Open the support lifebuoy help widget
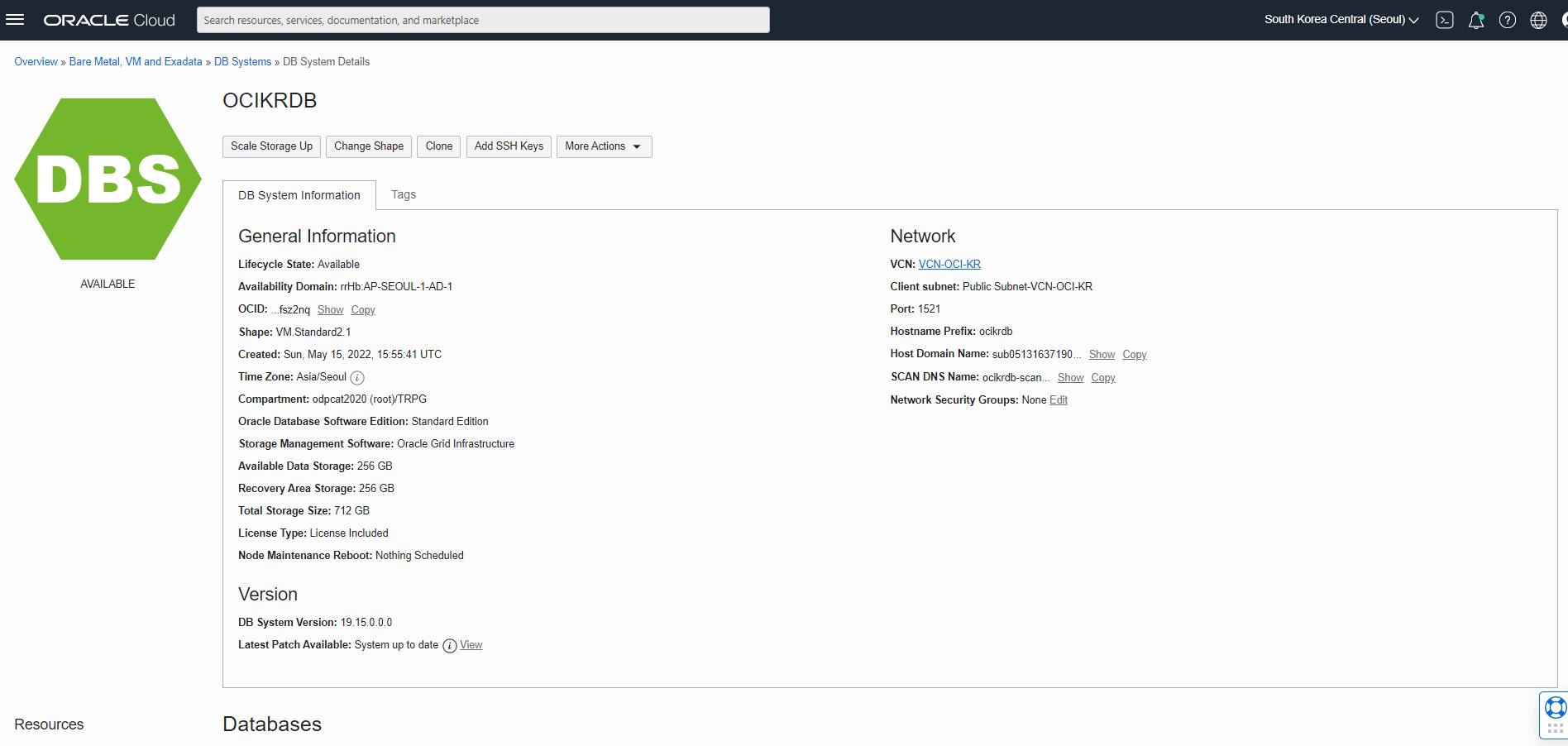Image resolution: width=1568 pixels, height=746 pixels. (x=1555, y=715)
